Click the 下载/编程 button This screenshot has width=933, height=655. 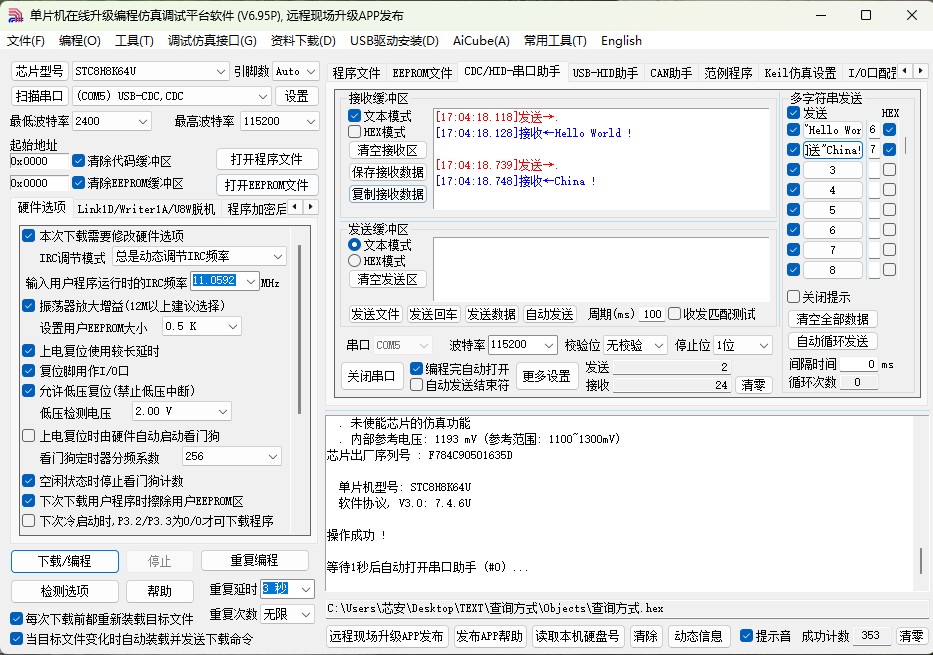pyautogui.click(x=65, y=561)
